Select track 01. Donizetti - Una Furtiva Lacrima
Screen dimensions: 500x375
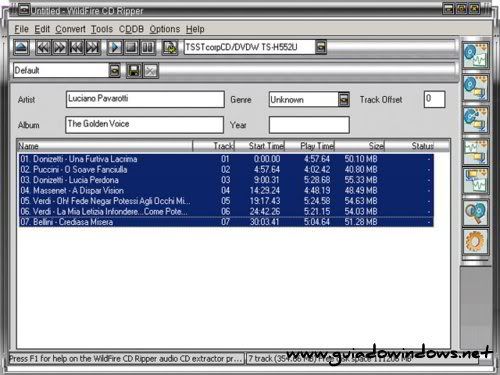coord(226,159)
